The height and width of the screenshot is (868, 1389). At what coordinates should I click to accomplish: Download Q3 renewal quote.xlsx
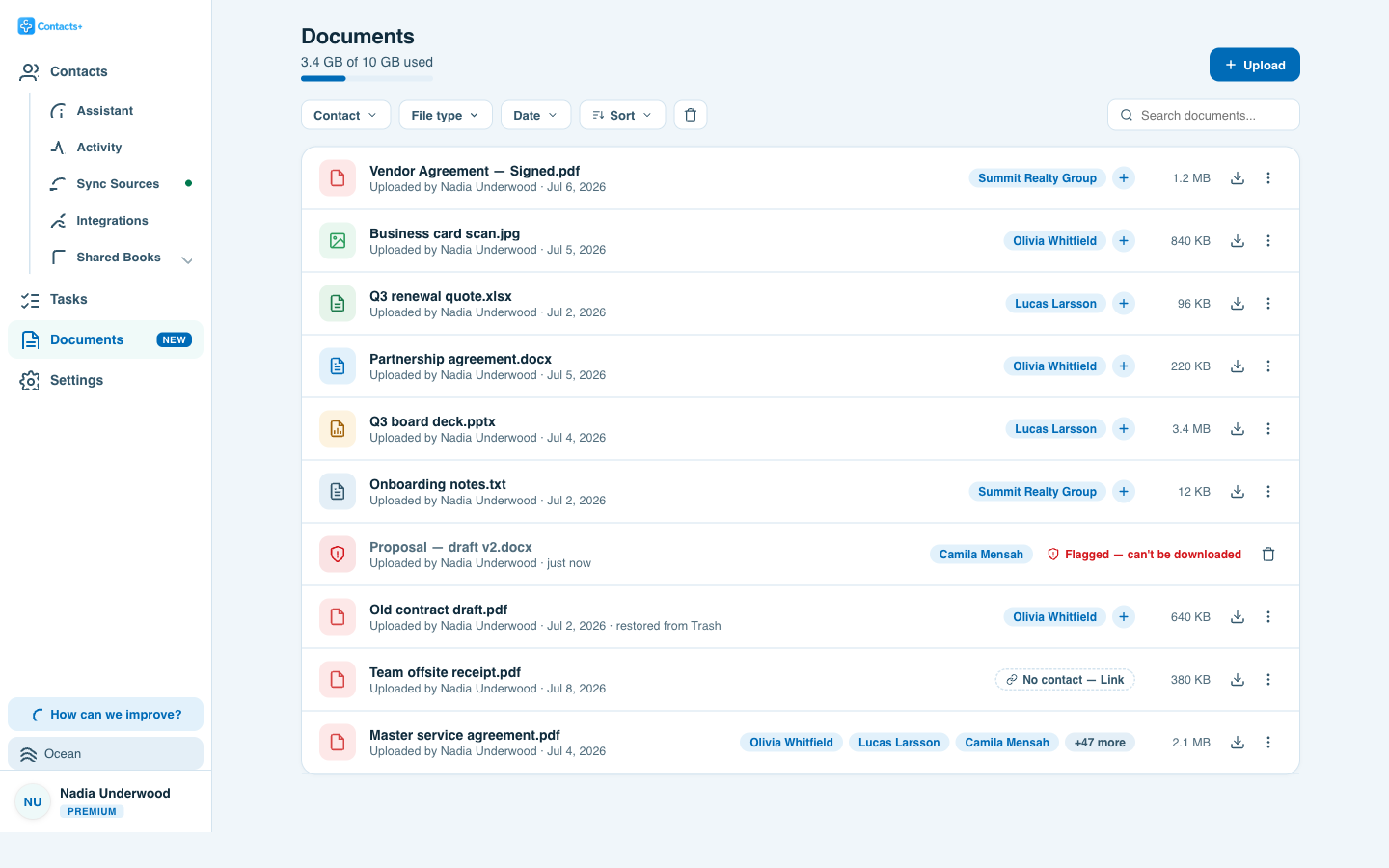[x=1238, y=304]
